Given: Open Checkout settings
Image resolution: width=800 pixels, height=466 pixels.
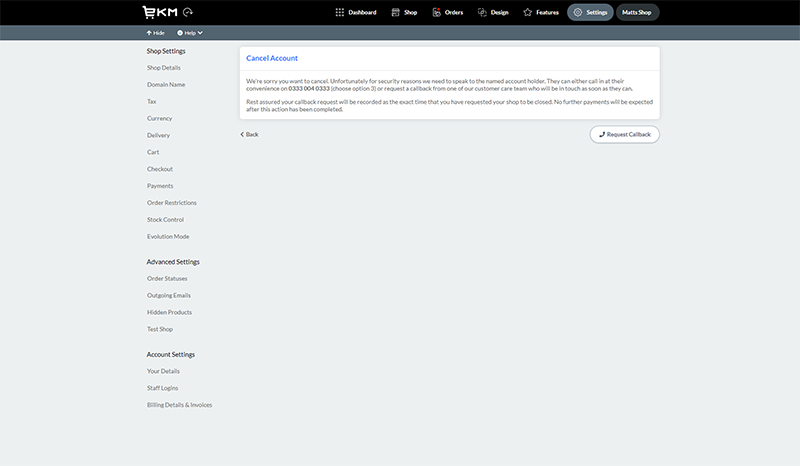Looking at the screenshot, I should tap(160, 169).
